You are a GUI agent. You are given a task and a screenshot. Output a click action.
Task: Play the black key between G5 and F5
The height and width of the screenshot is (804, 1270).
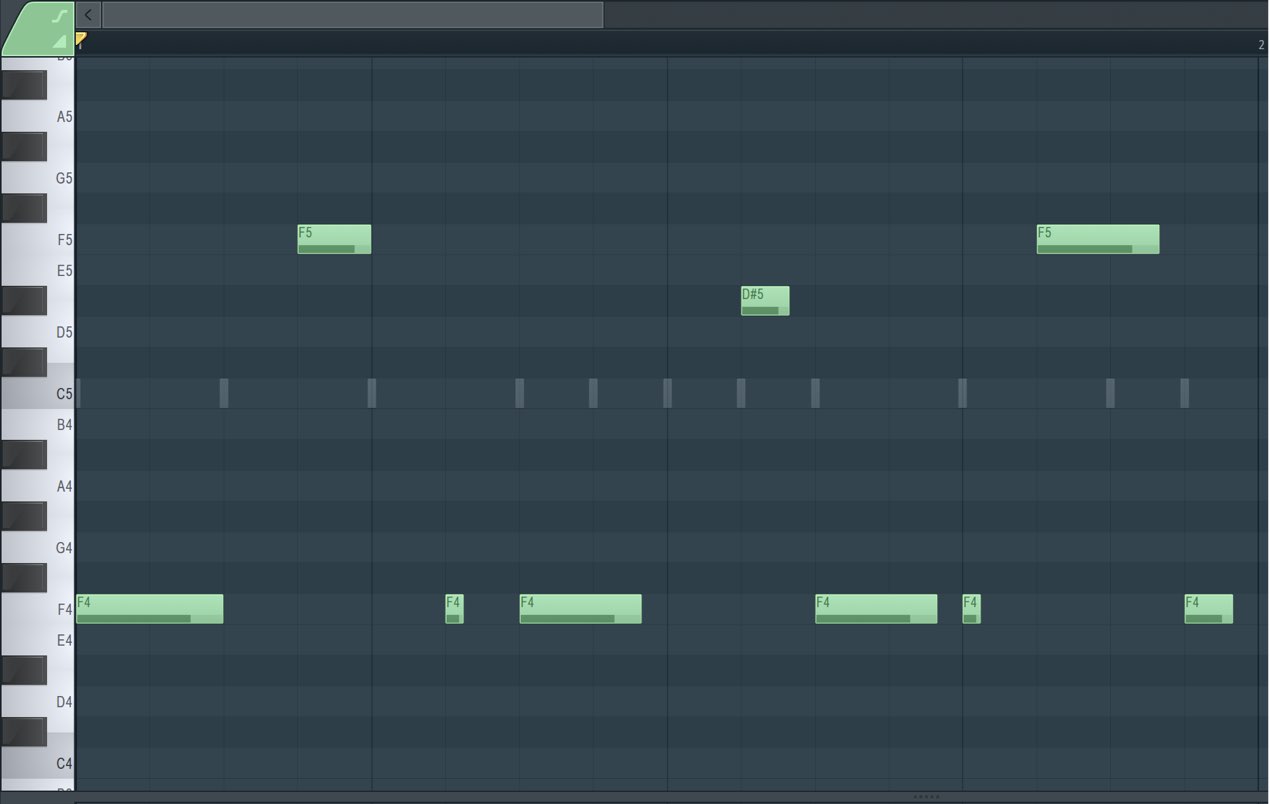(23, 208)
